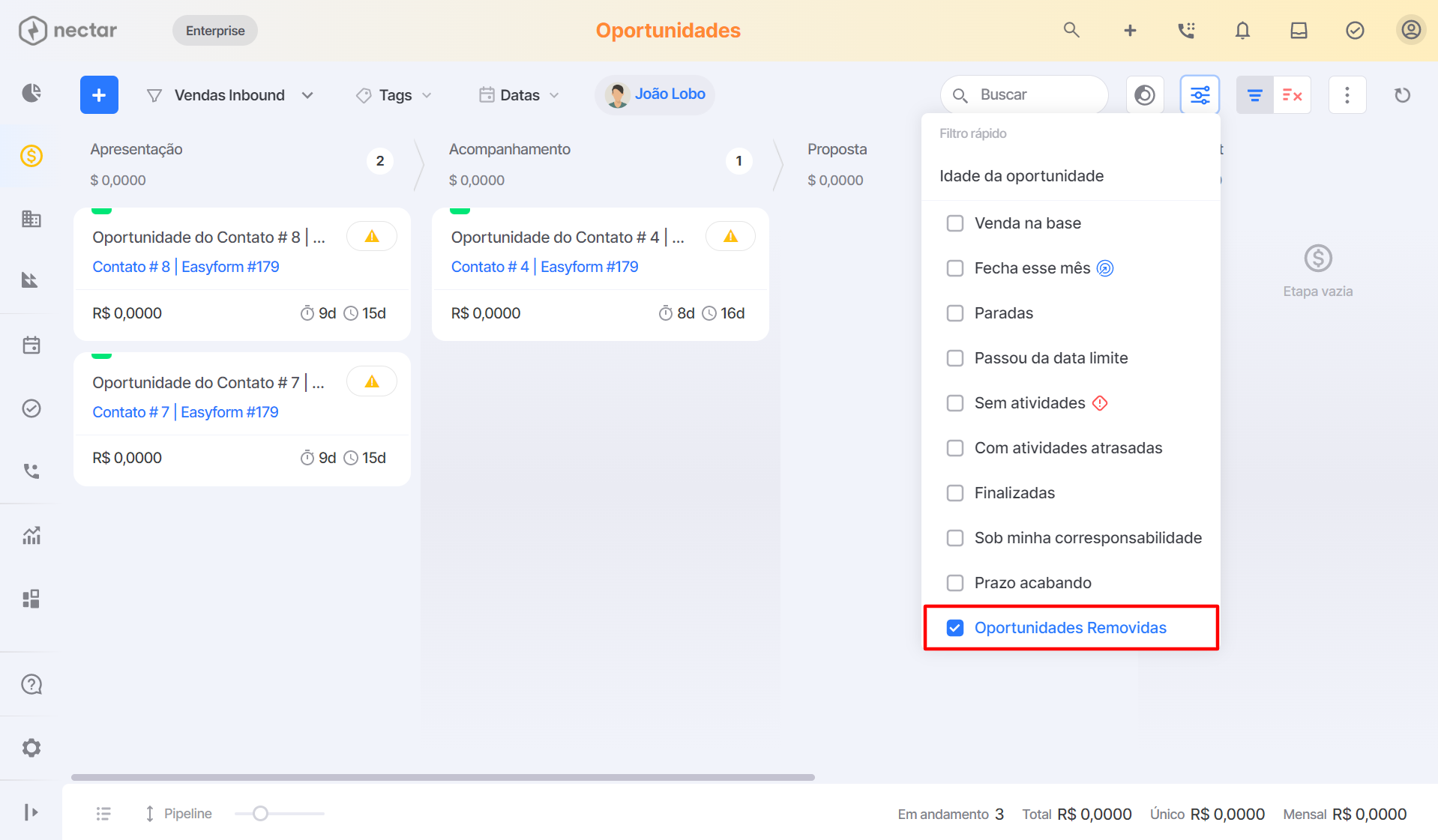1438x840 pixels.
Task: Open Contato # 8 link
Action: click(131, 267)
